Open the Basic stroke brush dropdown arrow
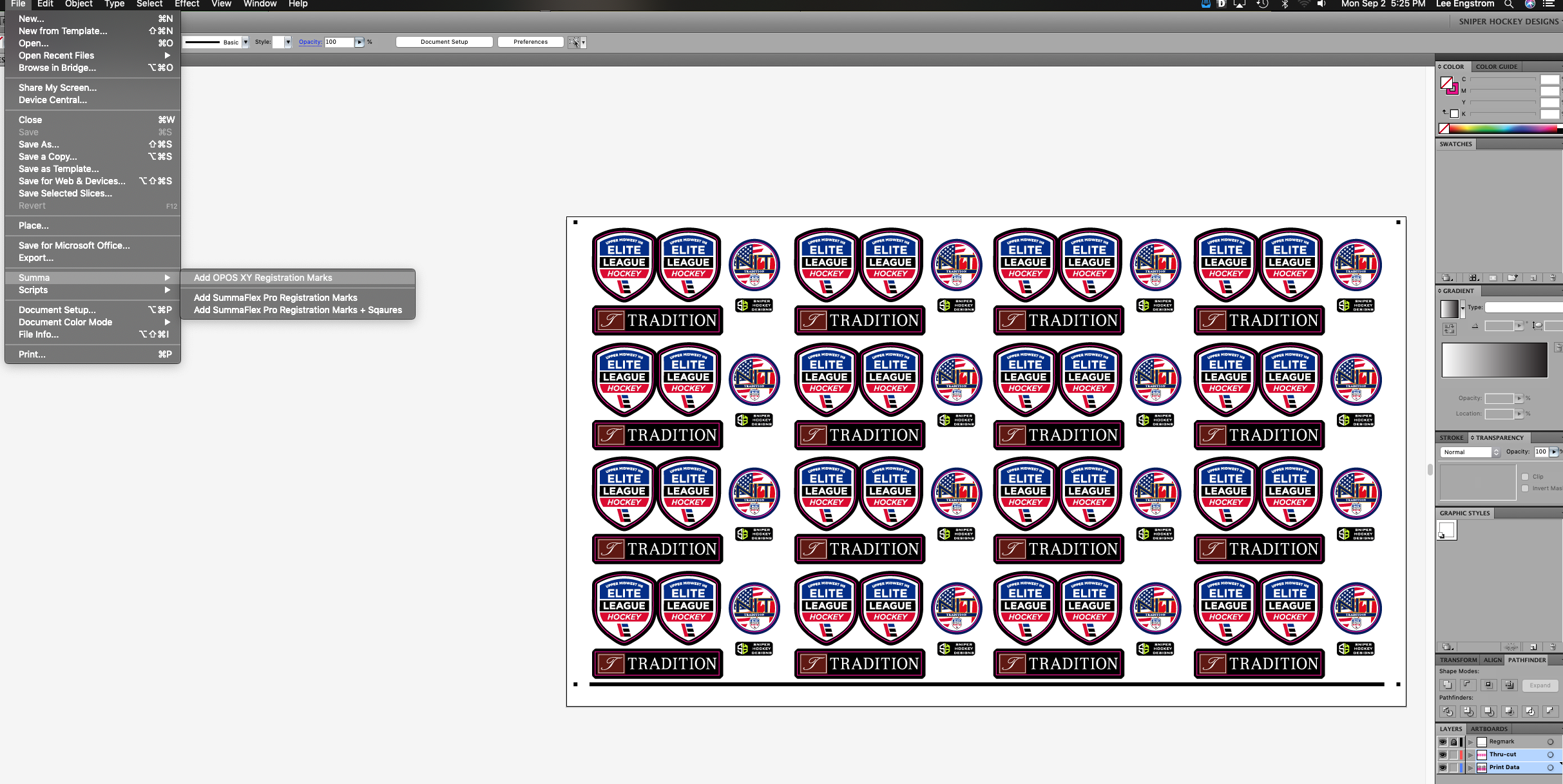Image resolution: width=1563 pixels, height=784 pixels. point(245,43)
